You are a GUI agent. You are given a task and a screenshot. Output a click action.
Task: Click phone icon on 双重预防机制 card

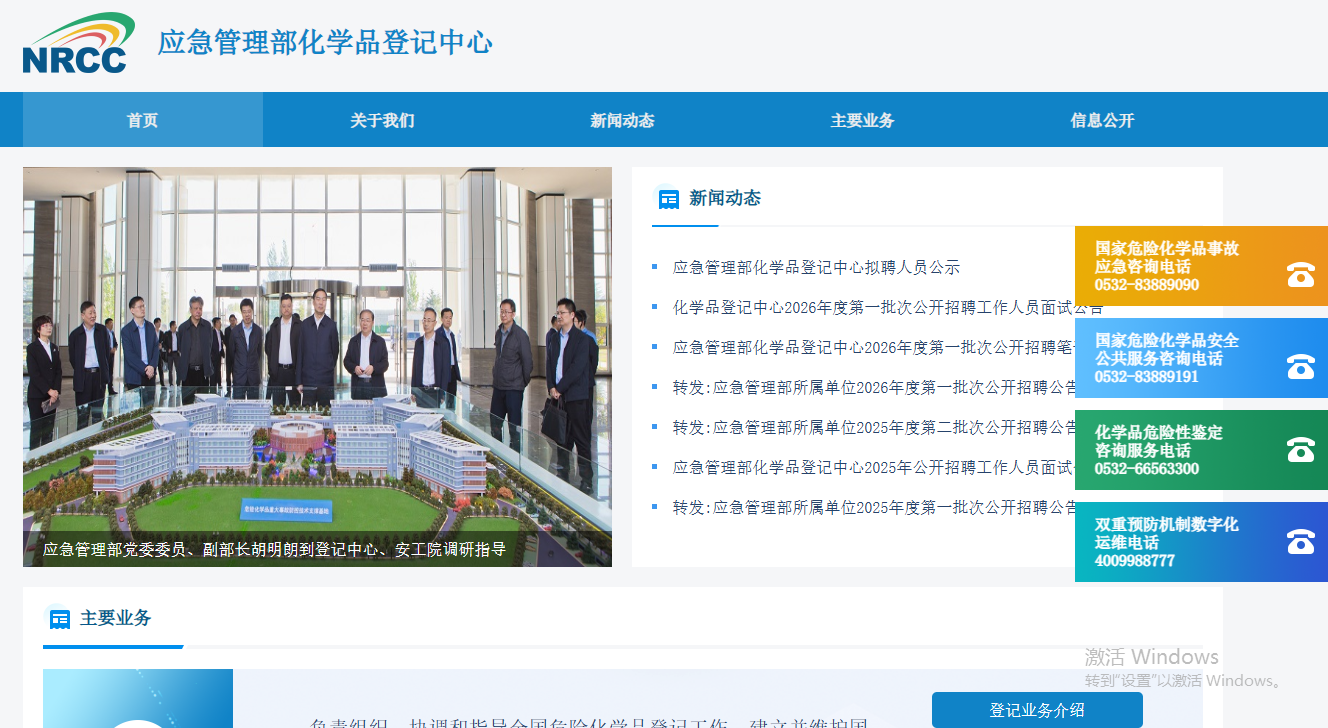[1300, 541]
